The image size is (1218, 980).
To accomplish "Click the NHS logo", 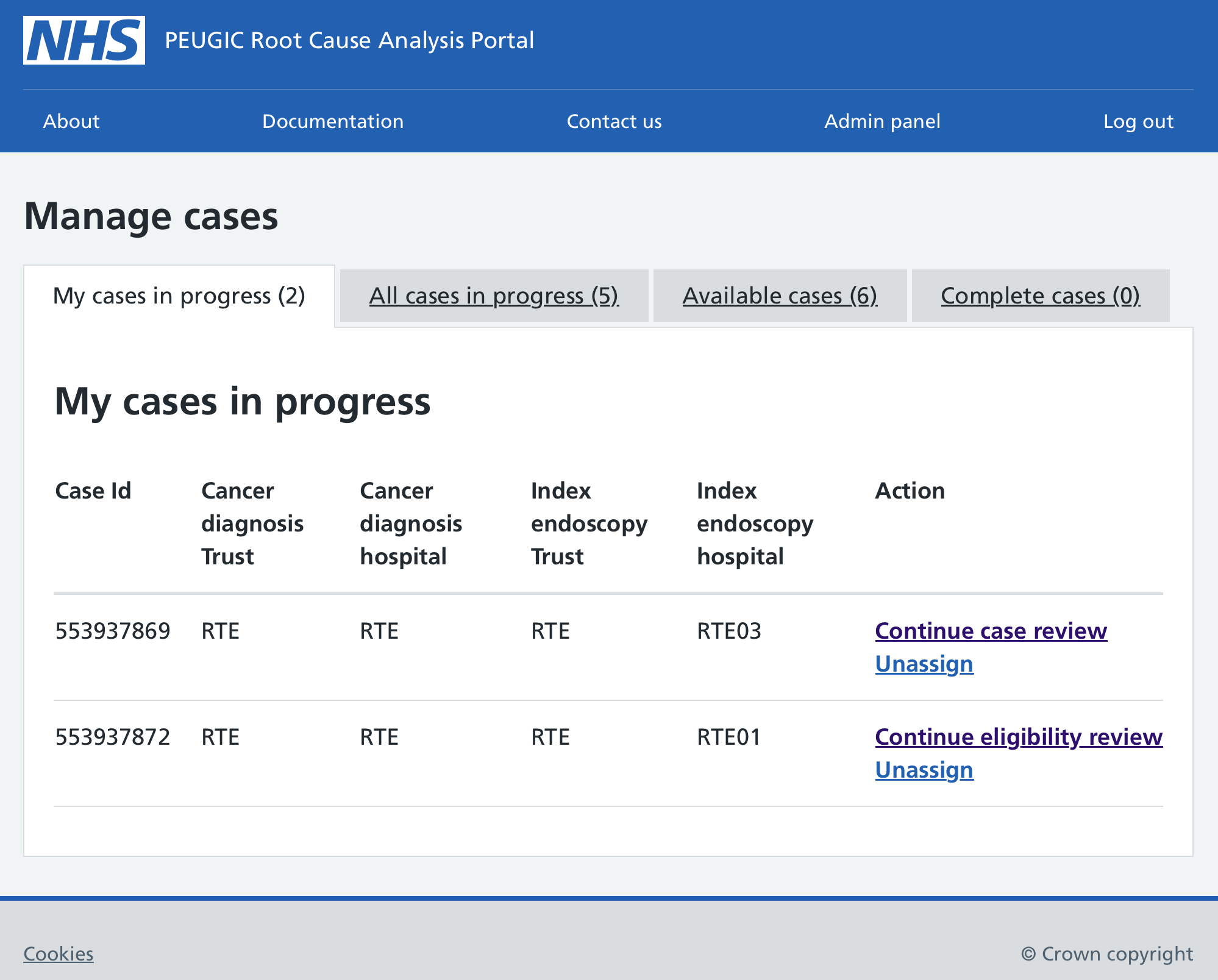I will [84, 40].
